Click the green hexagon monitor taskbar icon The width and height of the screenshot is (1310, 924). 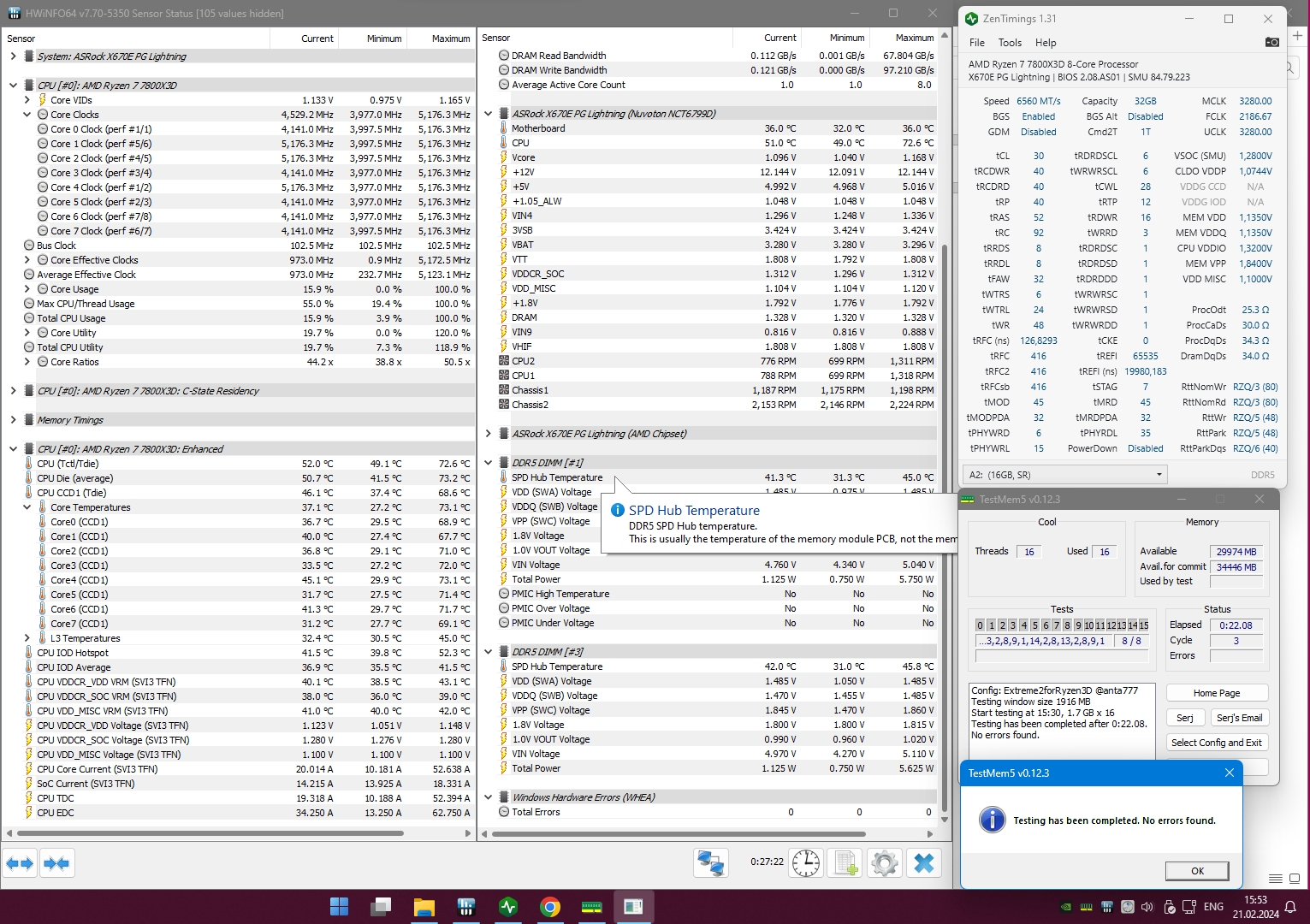pos(508,906)
